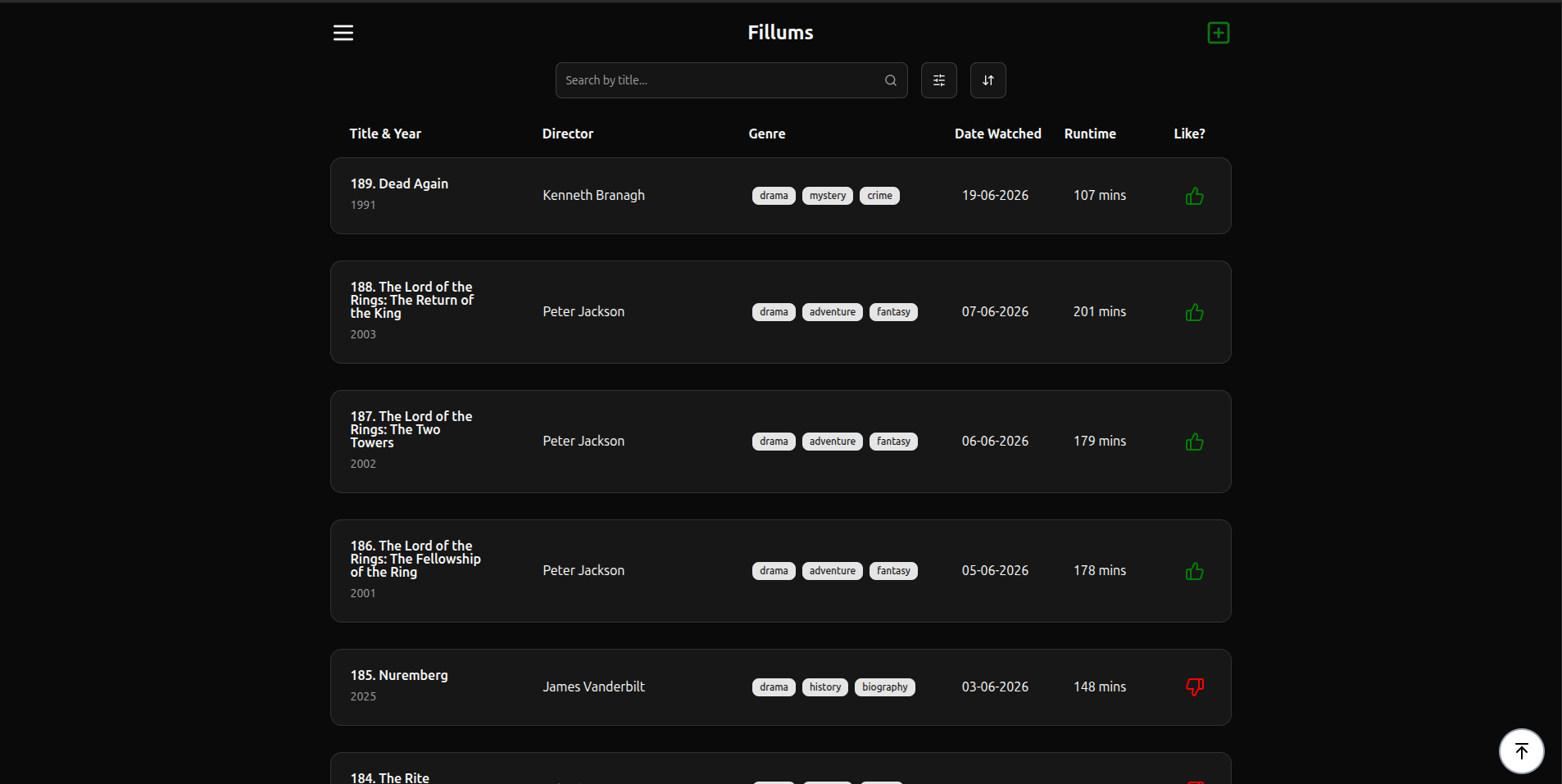The height and width of the screenshot is (784, 1562).
Task: Toggle thumbs down for Nuremberg
Action: (1195, 687)
